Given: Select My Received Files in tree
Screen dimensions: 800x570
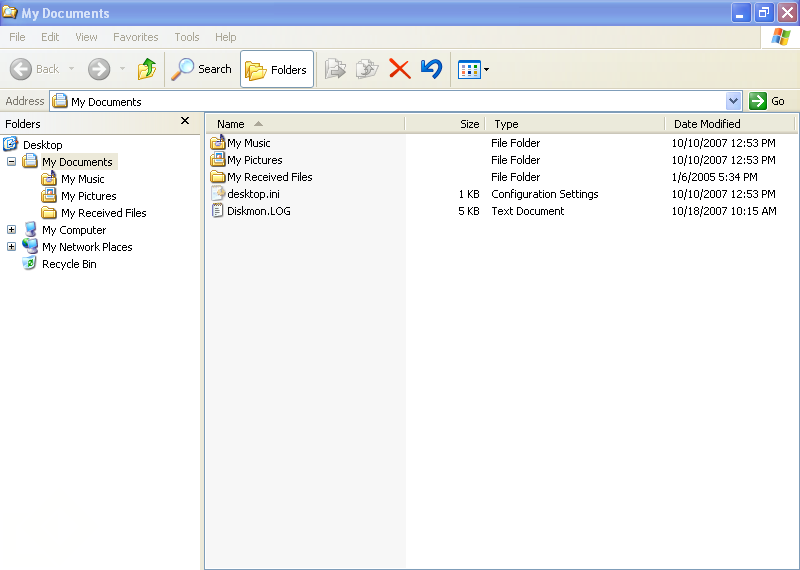Looking at the screenshot, I should [104, 213].
